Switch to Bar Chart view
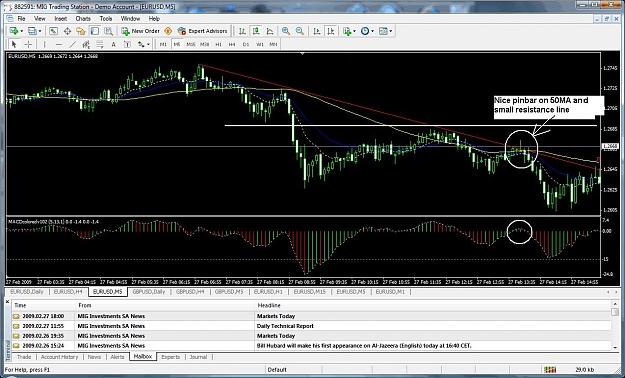The image size is (625, 378). [242, 31]
